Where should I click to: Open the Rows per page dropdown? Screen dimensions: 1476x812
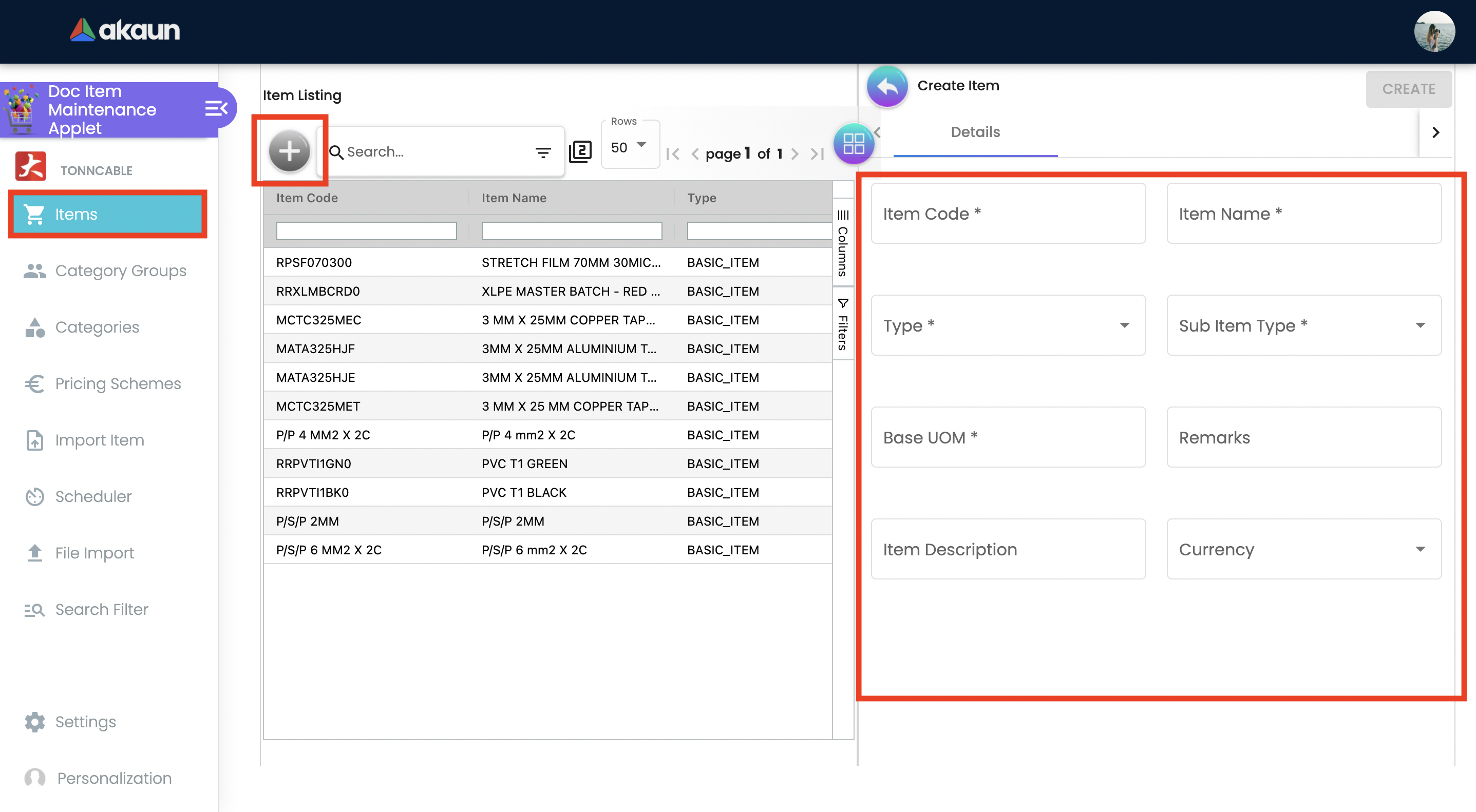629,147
